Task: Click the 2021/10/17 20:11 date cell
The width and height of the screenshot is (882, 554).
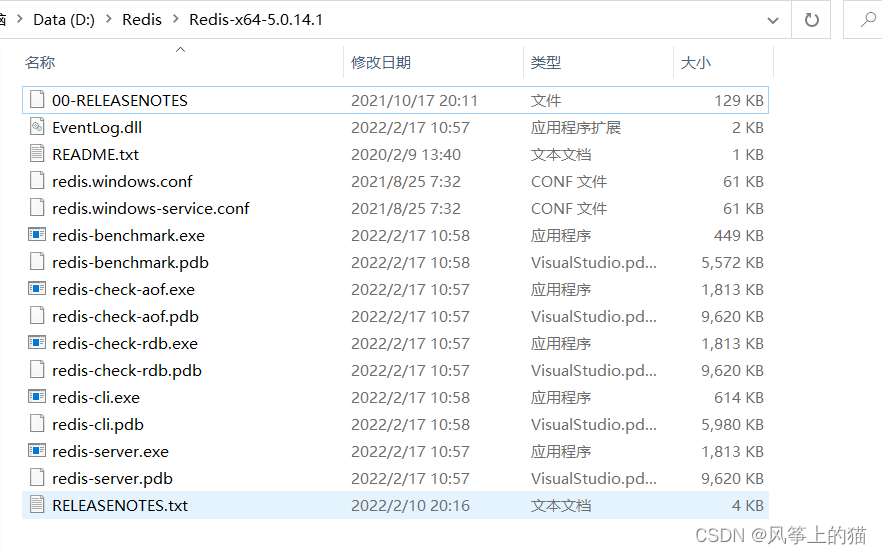Action: point(414,101)
